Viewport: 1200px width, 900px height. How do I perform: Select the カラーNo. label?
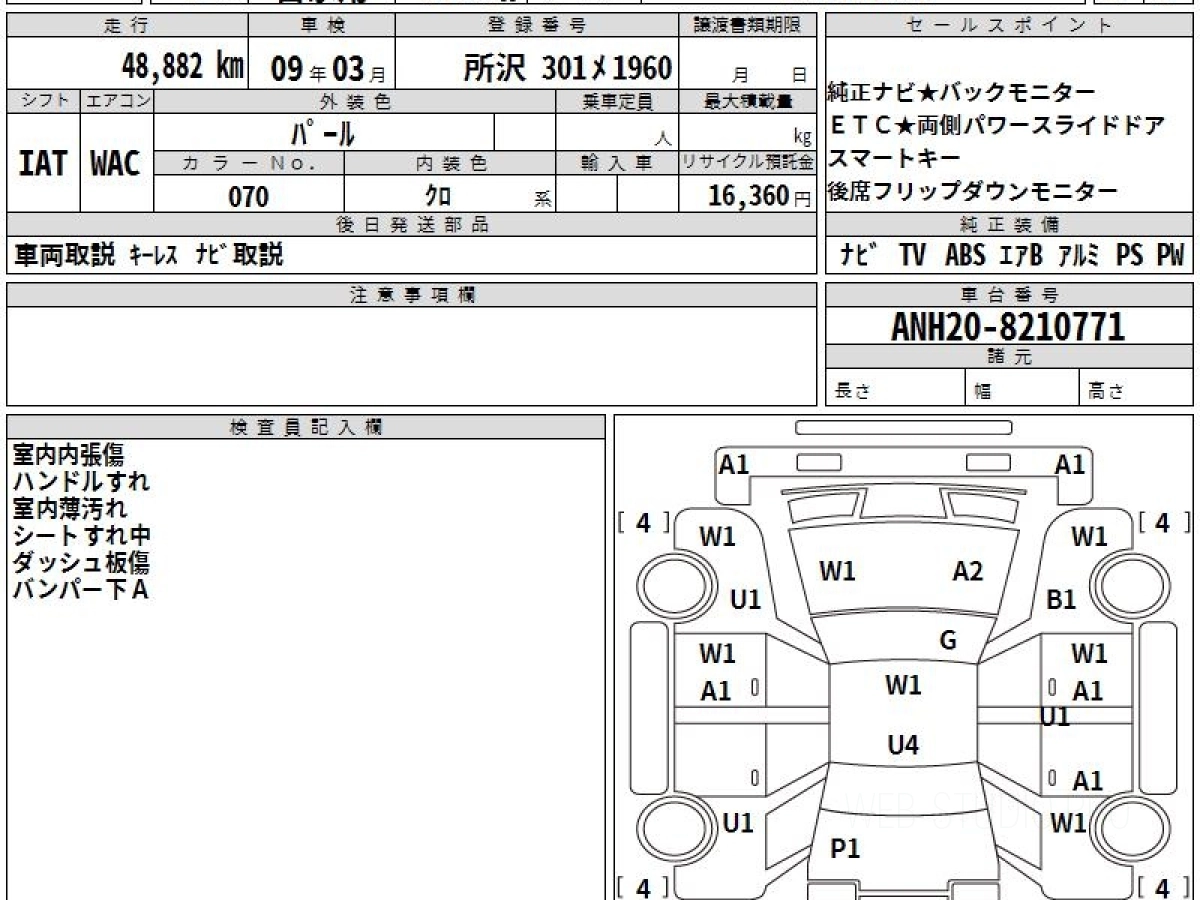point(249,163)
